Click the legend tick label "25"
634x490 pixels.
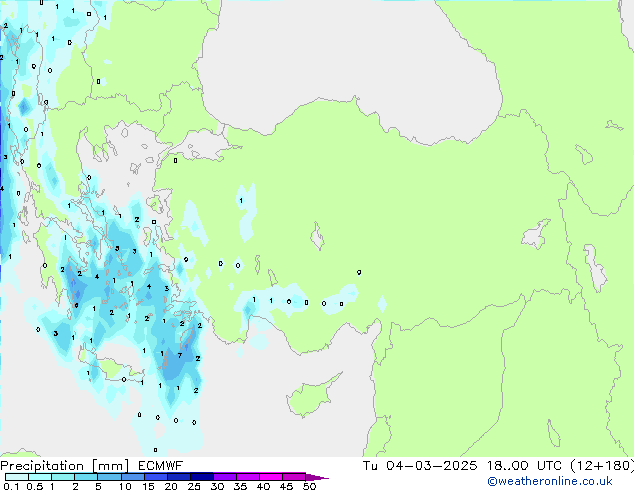tap(194, 486)
